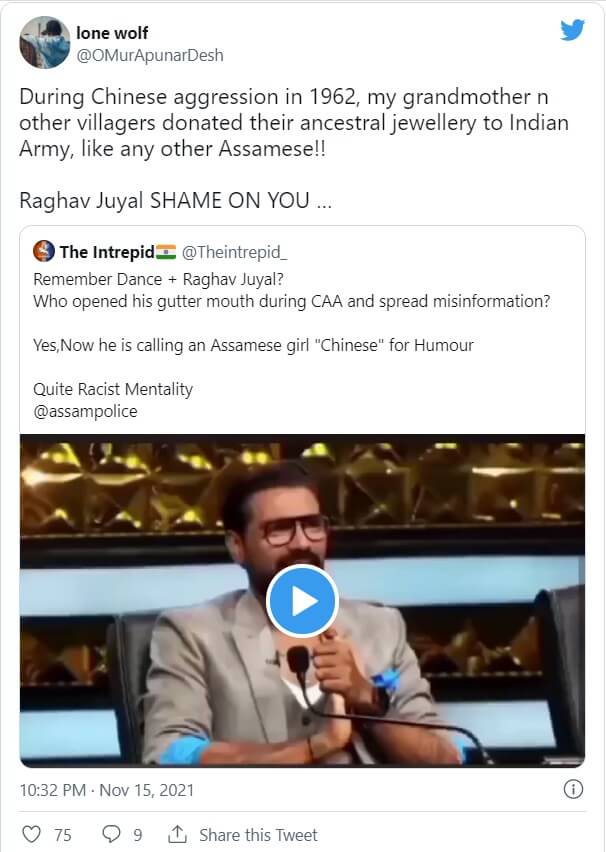Open the @Theintrepid_ handle
606x852 pixels.
tap(227, 251)
